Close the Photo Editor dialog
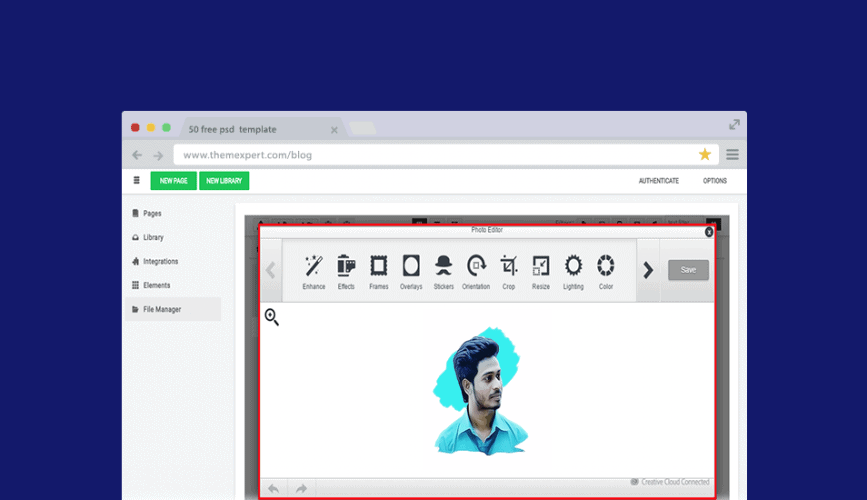 [x=709, y=232]
